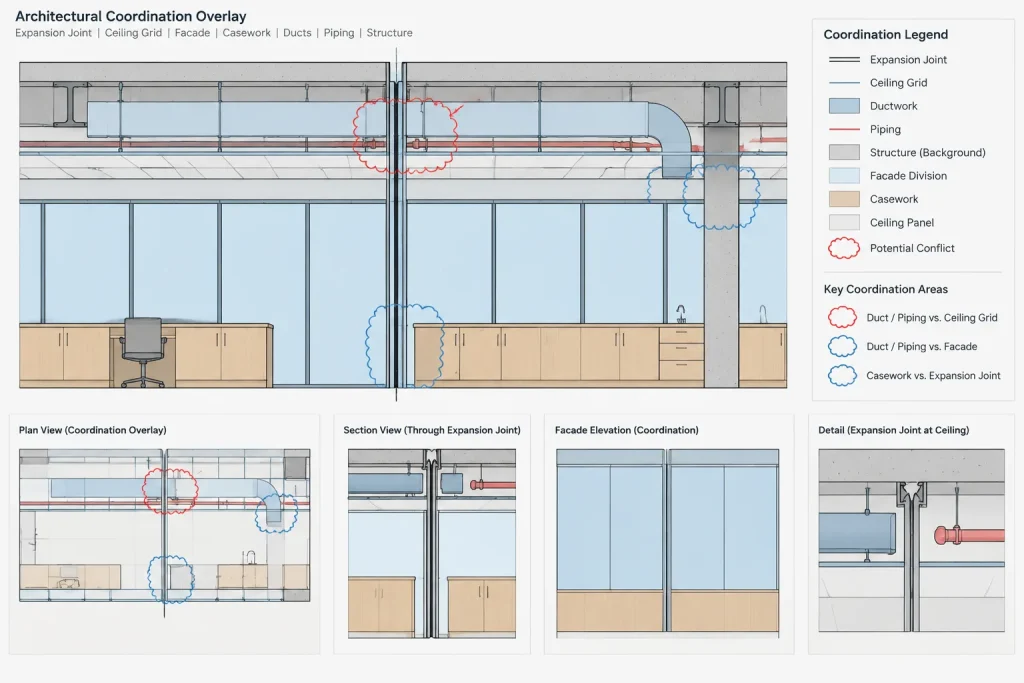Viewport: 1024px width, 683px height.
Task: Click the Ceiling Panel legend label
Action: point(902,223)
